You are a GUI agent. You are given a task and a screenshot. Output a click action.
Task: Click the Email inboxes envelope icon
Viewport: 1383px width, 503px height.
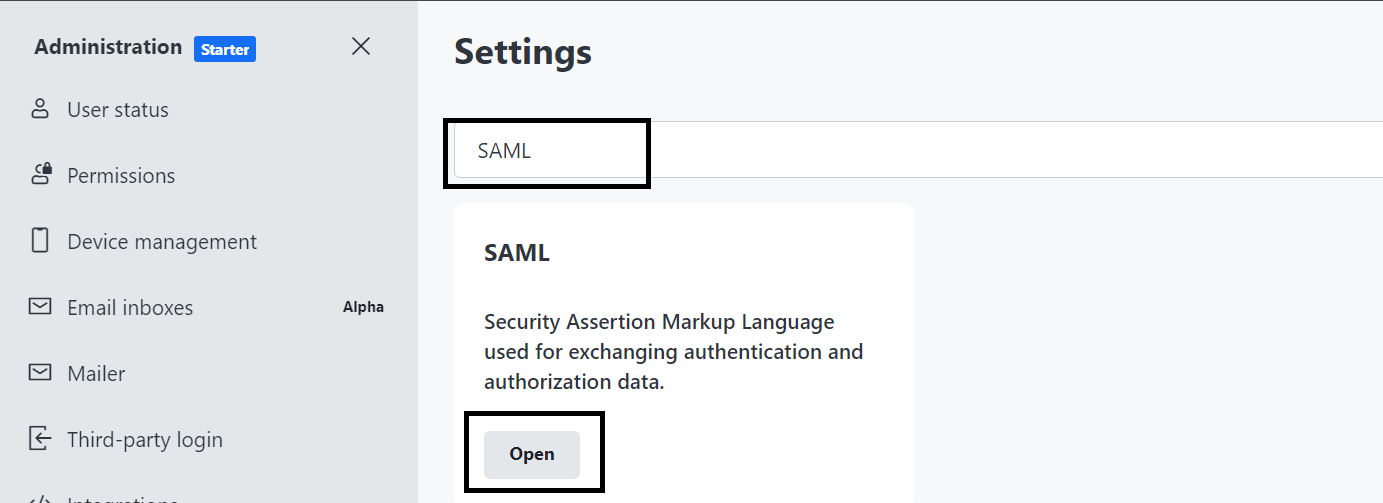coord(40,307)
